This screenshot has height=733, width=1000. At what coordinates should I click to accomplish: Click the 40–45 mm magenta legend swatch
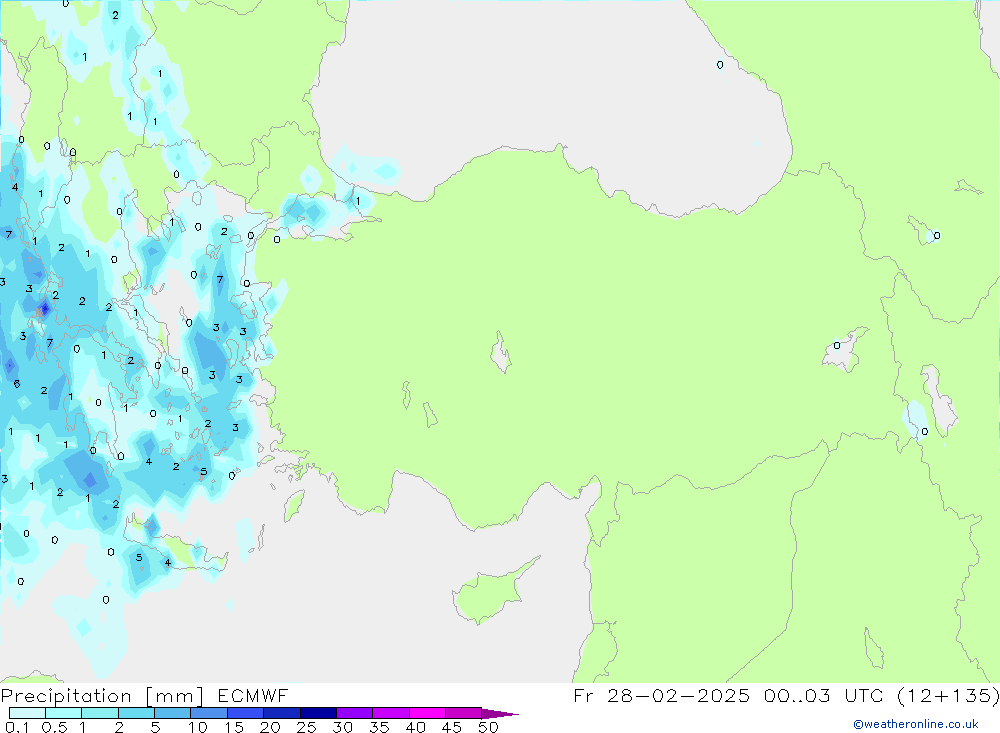point(427,713)
